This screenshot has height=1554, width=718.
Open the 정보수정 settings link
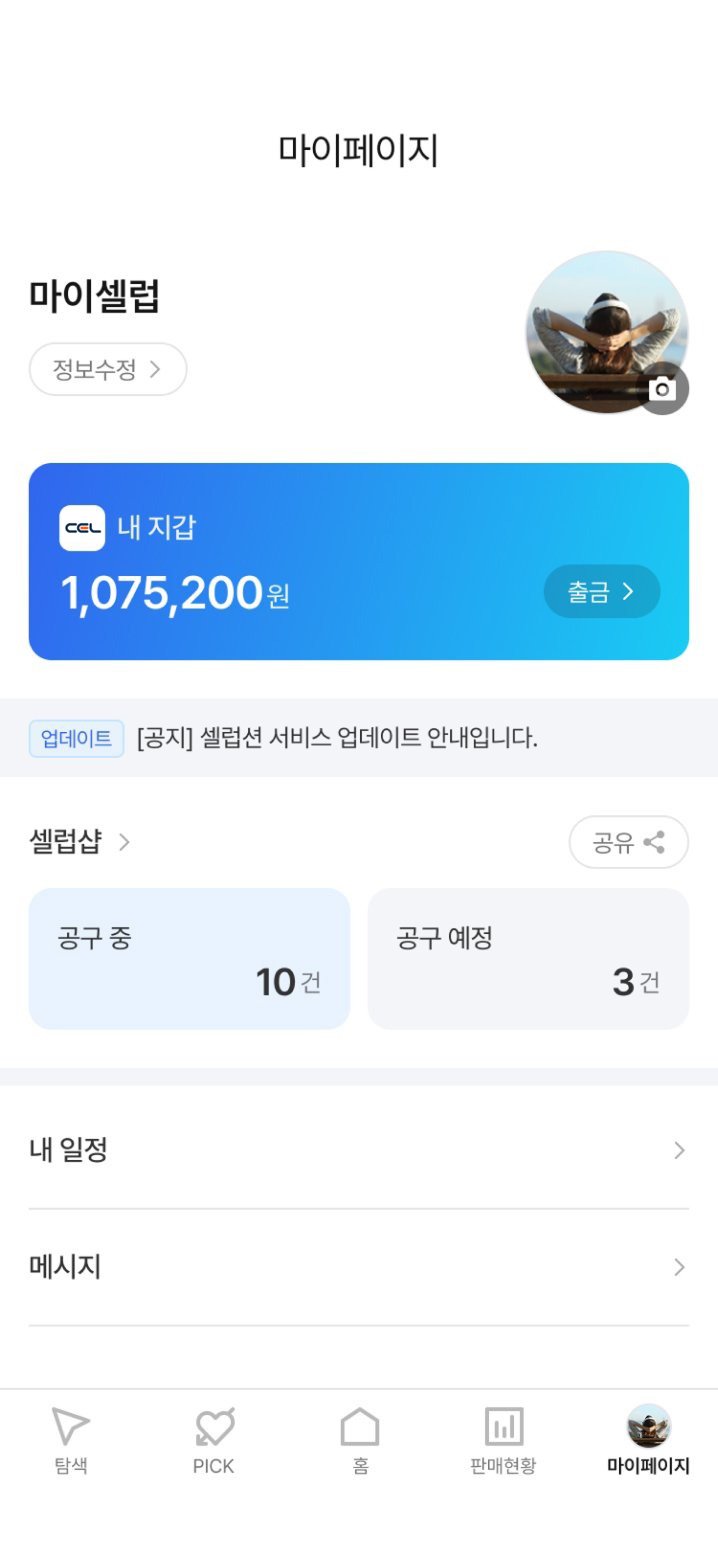tap(106, 369)
